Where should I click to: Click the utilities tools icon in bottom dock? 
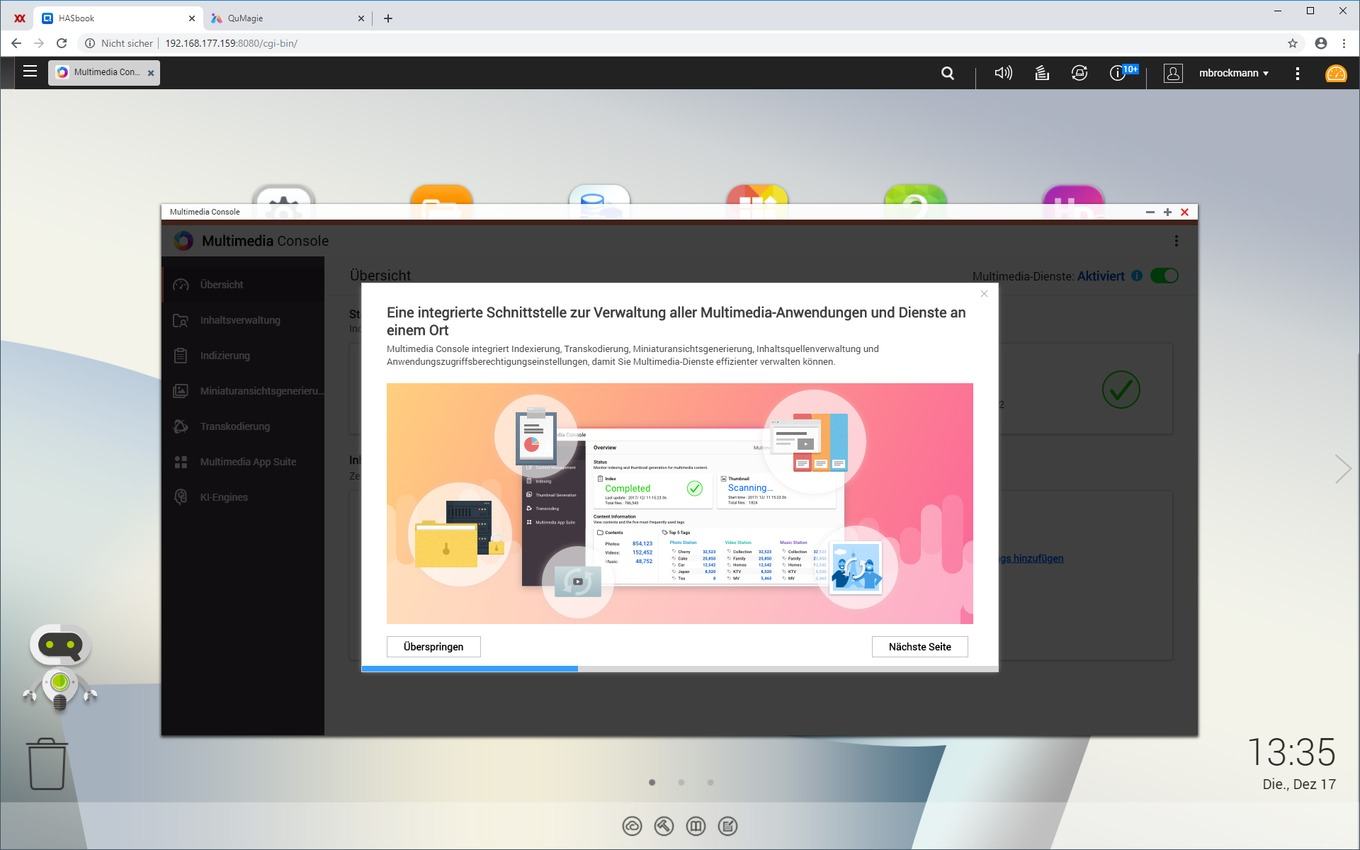coord(664,826)
